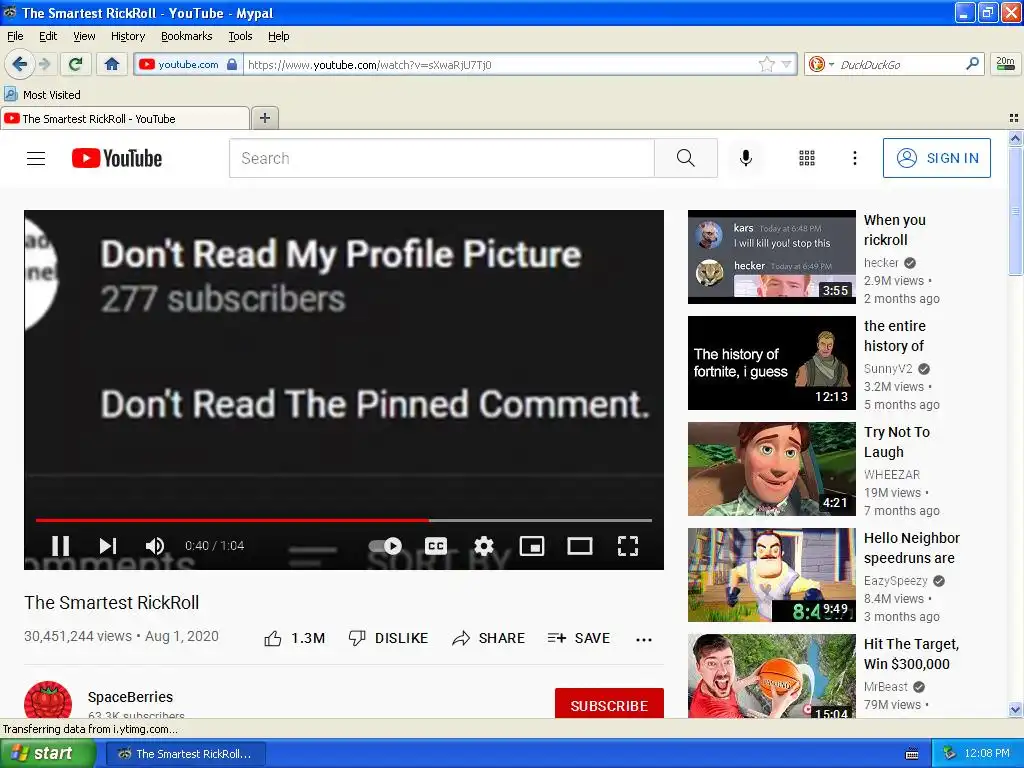The height and width of the screenshot is (768, 1024).
Task: Click the red SUBSCRIBE button
Action: coord(609,703)
